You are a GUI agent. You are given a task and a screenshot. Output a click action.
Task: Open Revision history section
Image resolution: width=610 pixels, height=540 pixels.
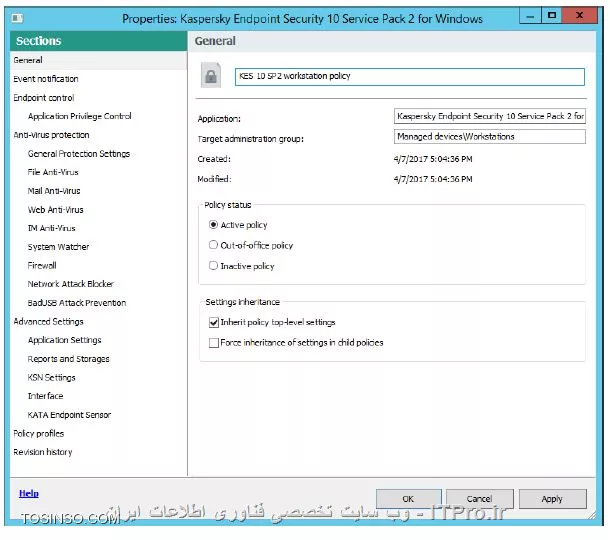coord(43,452)
